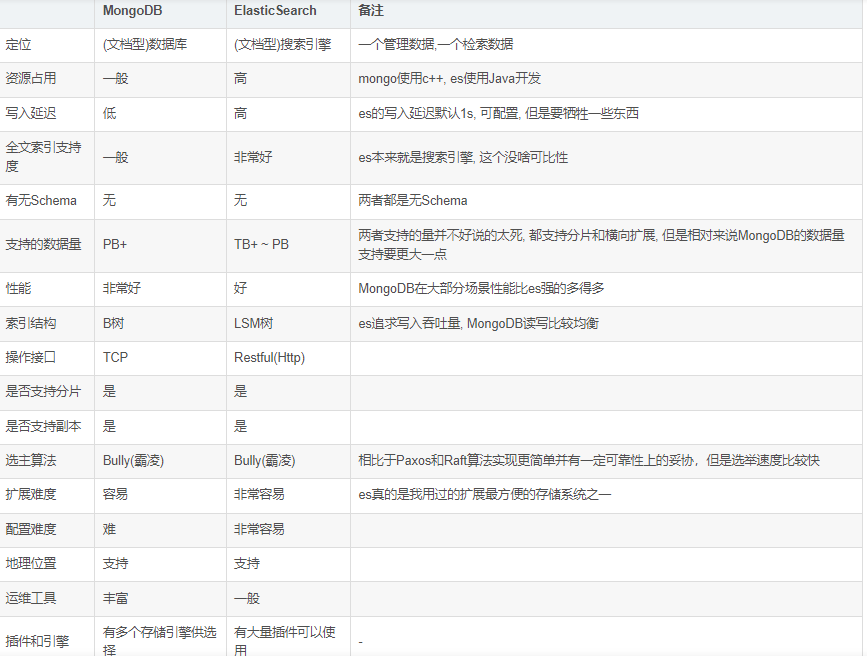Click the note 一个管理数据,一个检索数据
The height and width of the screenshot is (660, 867).
[x=436, y=44]
